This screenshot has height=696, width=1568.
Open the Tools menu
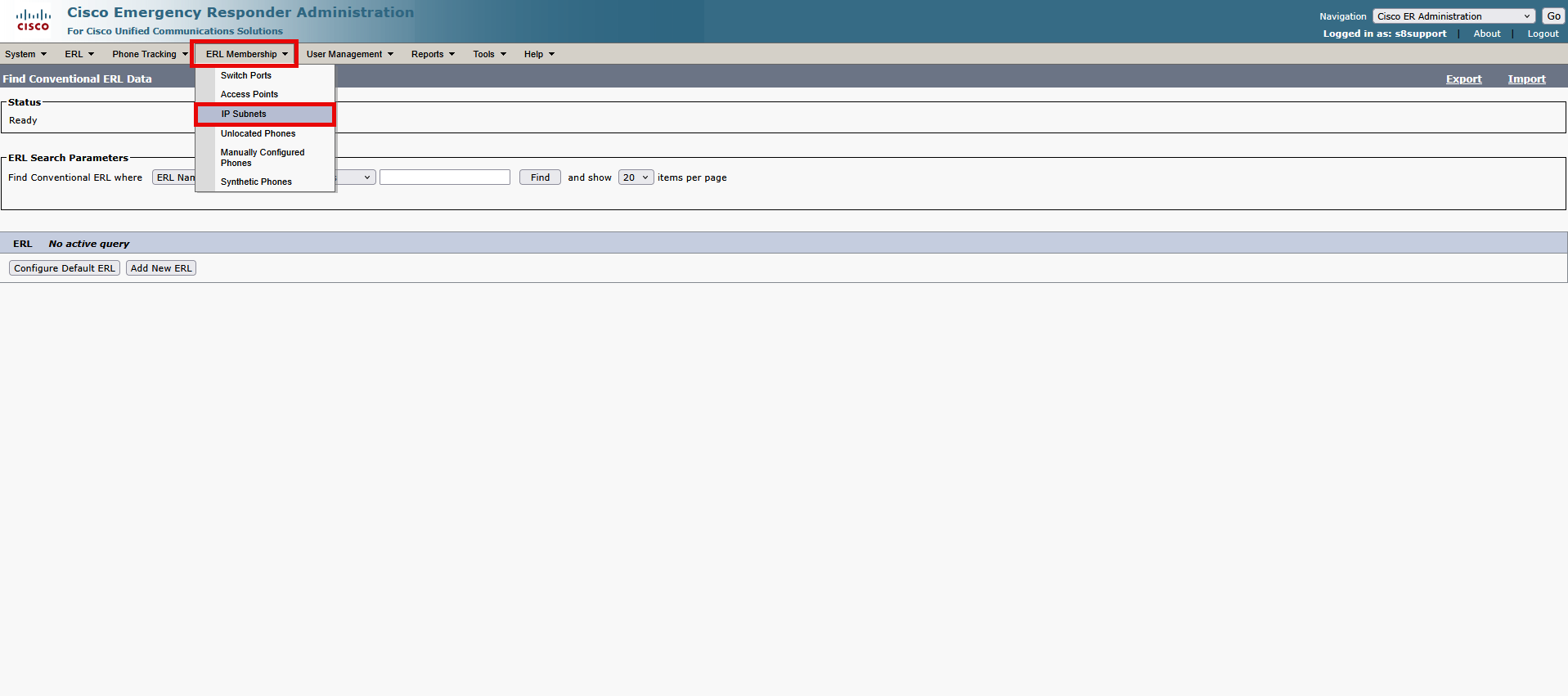[489, 54]
